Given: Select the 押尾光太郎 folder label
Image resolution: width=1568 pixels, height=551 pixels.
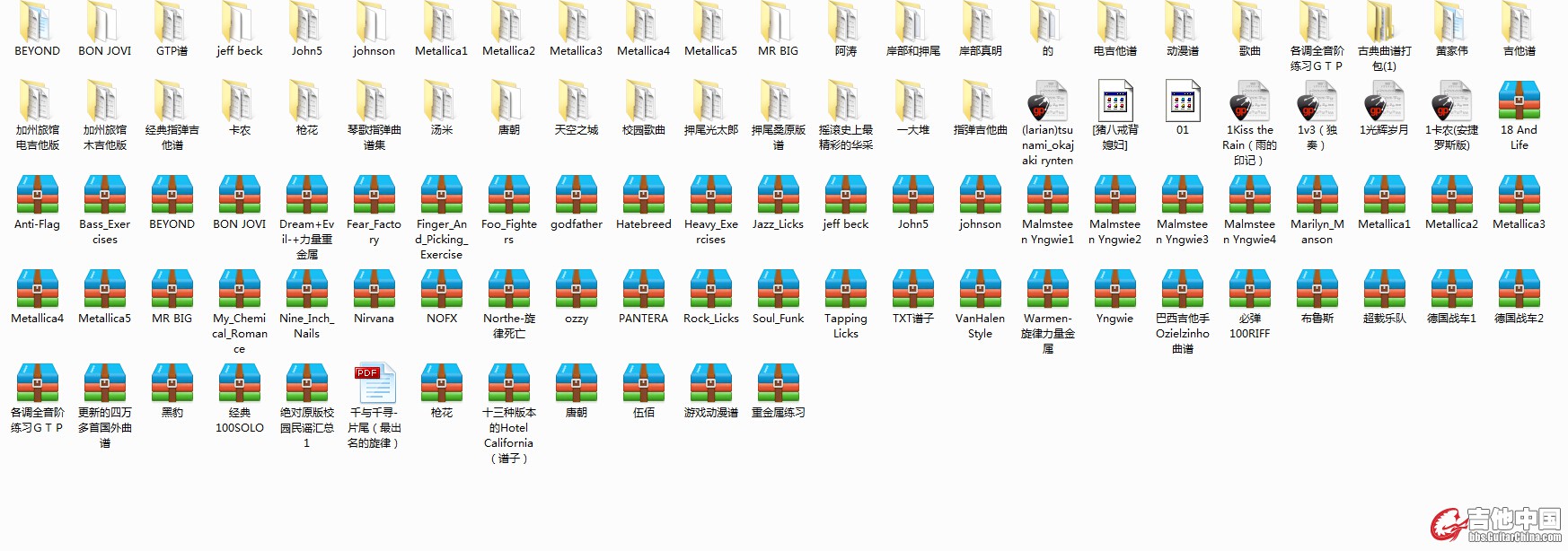Looking at the screenshot, I should [711, 130].
